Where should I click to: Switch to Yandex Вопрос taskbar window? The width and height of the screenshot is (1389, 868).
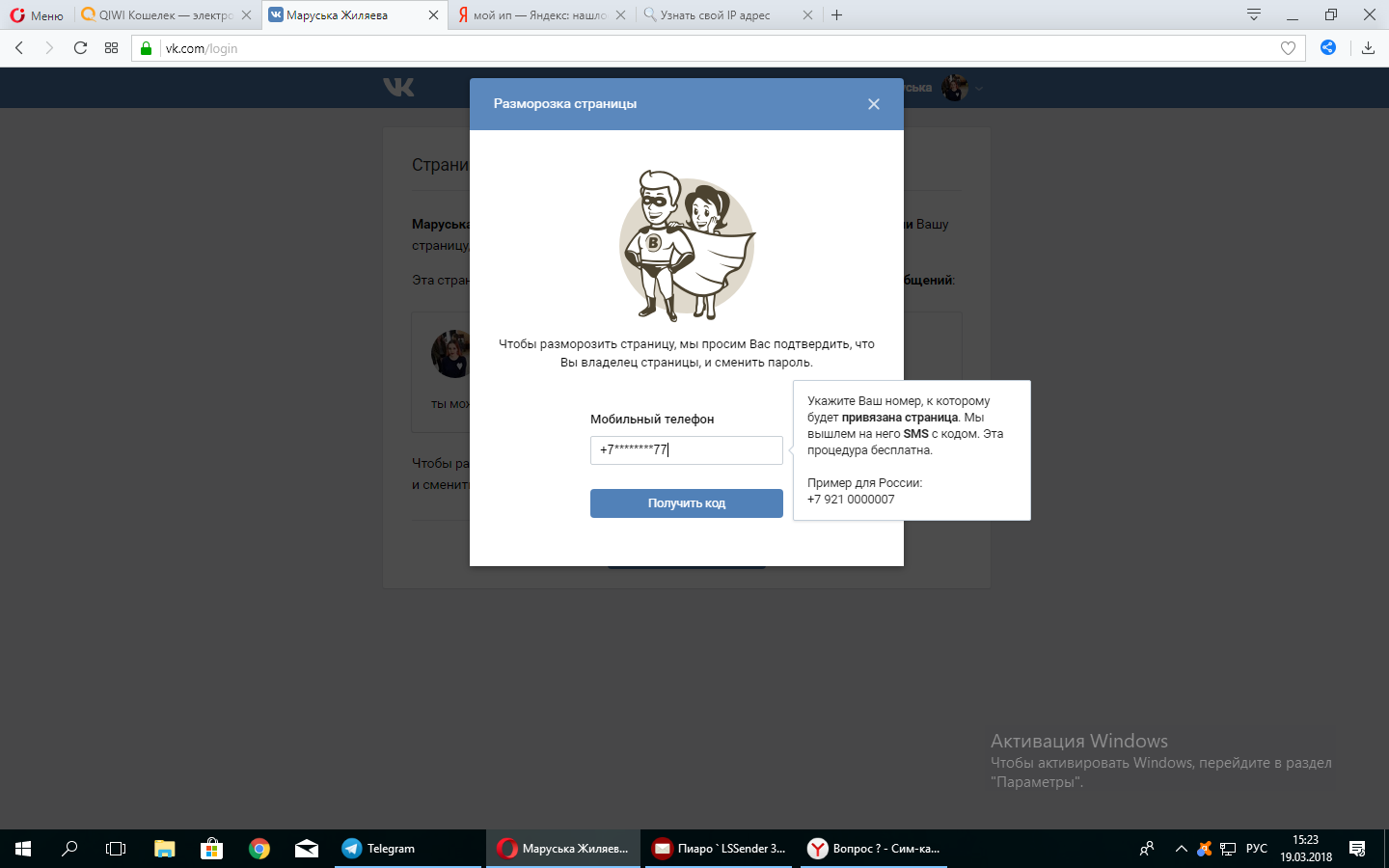click(x=874, y=849)
